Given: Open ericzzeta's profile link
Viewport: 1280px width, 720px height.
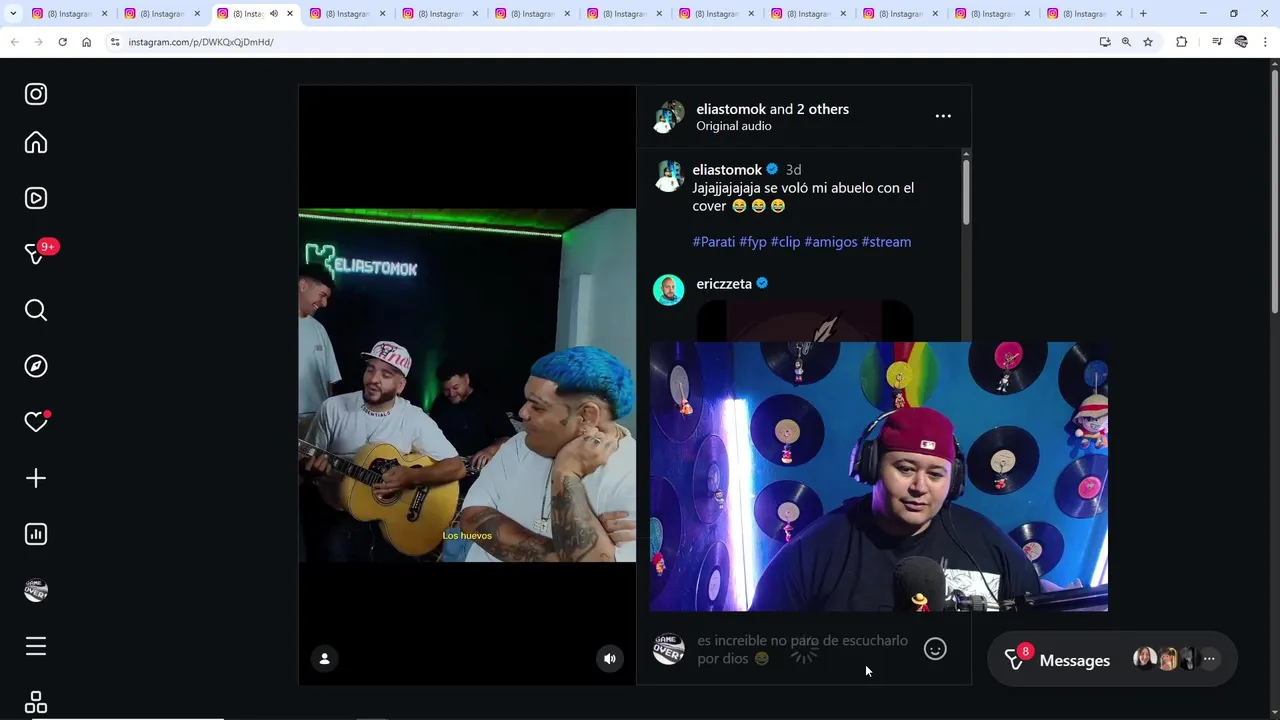Looking at the screenshot, I should (x=724, y=284).
